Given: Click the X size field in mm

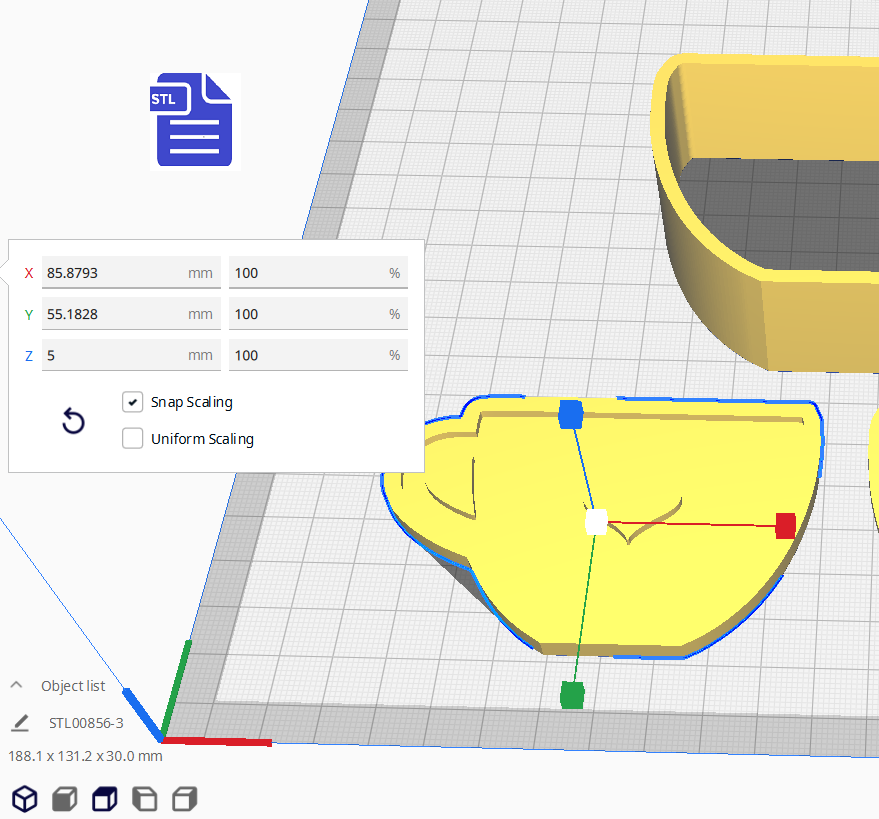Looking at the screenshot, I should click(x=115, y=272).
